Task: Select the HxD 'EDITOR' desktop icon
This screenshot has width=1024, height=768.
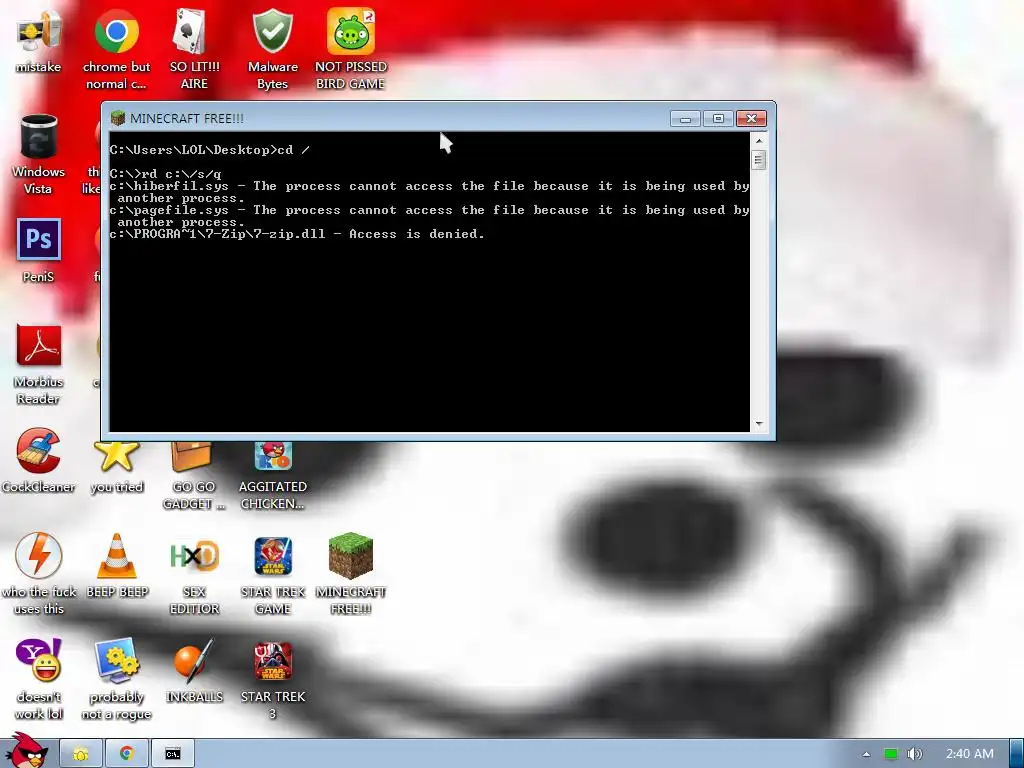Action: [194, 574]
